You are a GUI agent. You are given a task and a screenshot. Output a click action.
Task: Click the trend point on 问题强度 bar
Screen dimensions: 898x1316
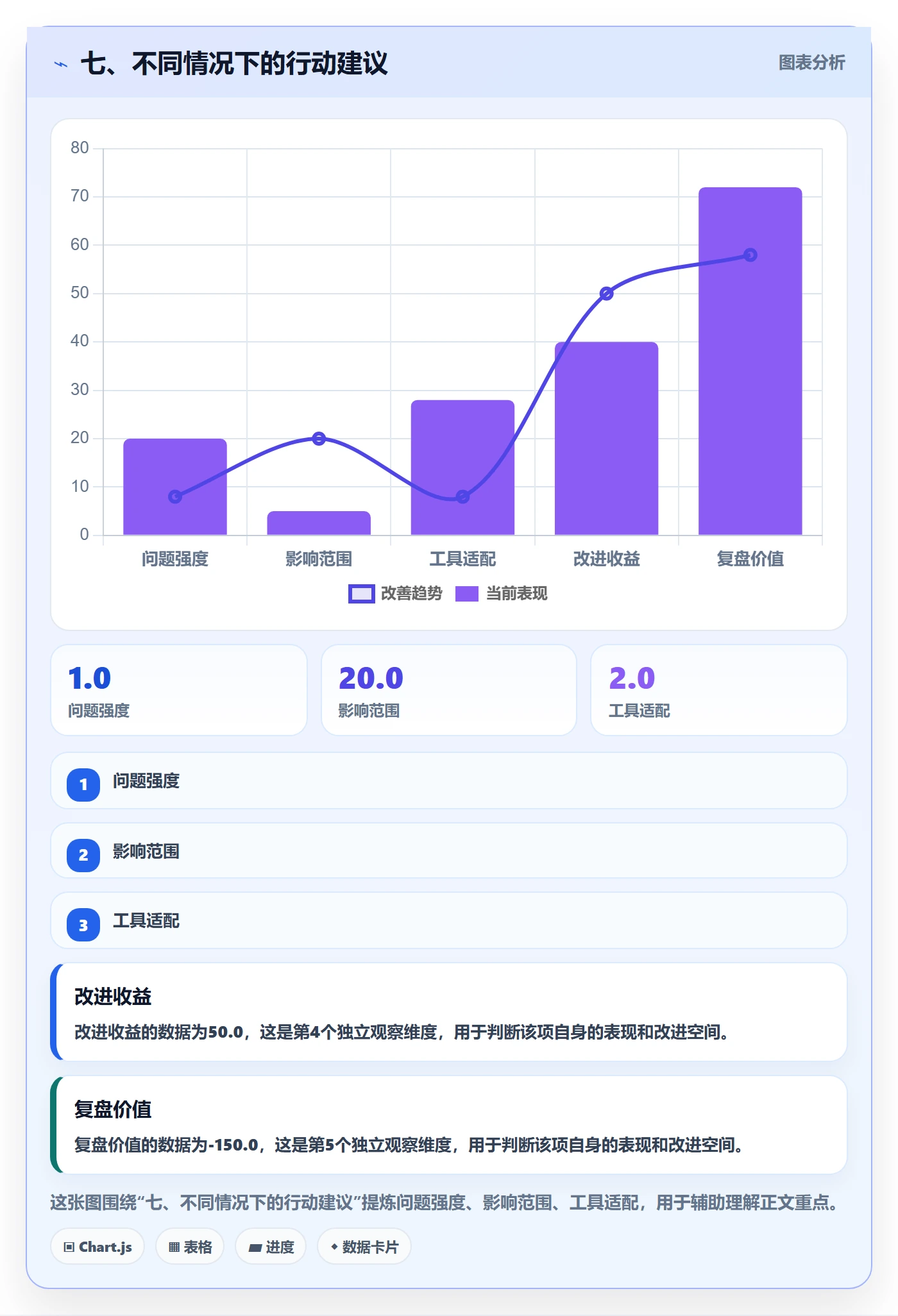[175, 496]
